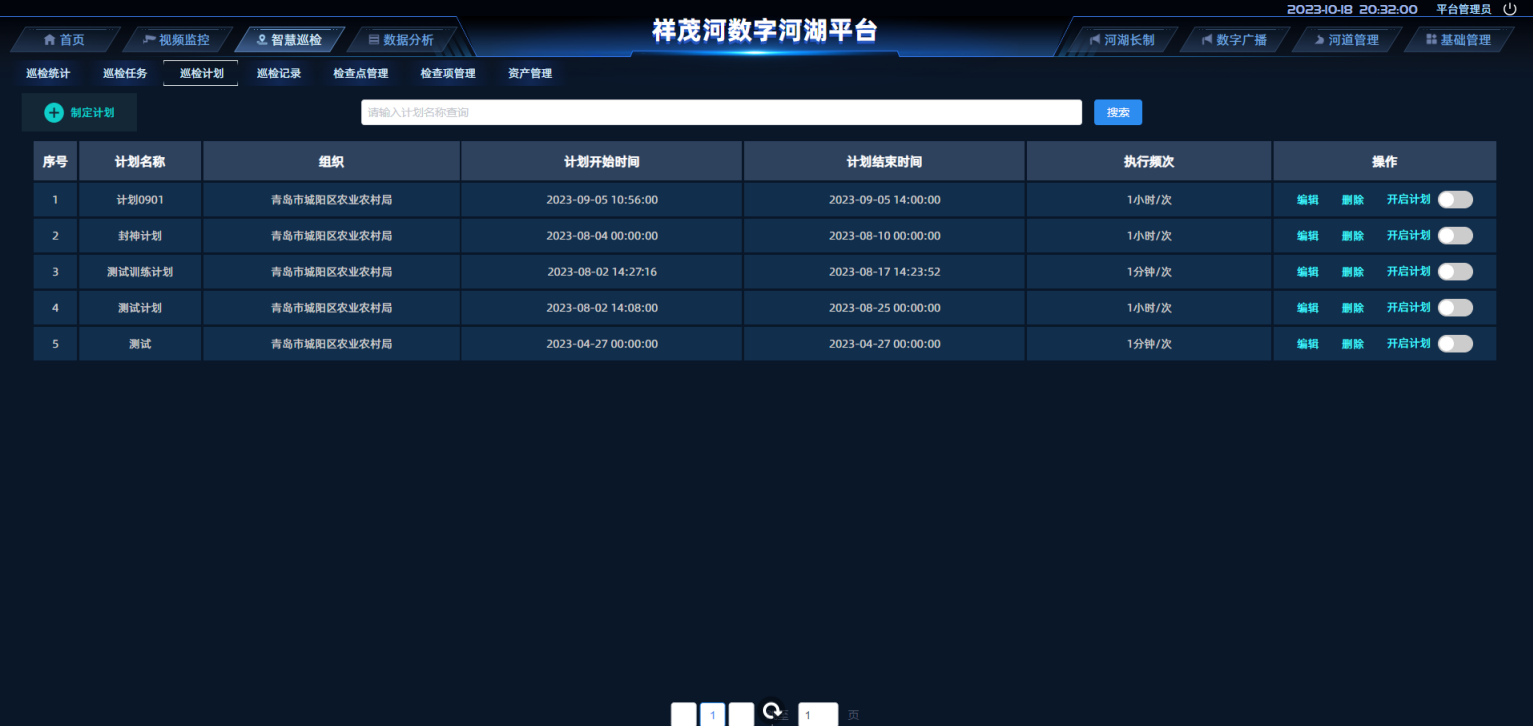1533x726 pixels.
Task: Click 删除 for the 测试 row
Action: click(1352, 344)
